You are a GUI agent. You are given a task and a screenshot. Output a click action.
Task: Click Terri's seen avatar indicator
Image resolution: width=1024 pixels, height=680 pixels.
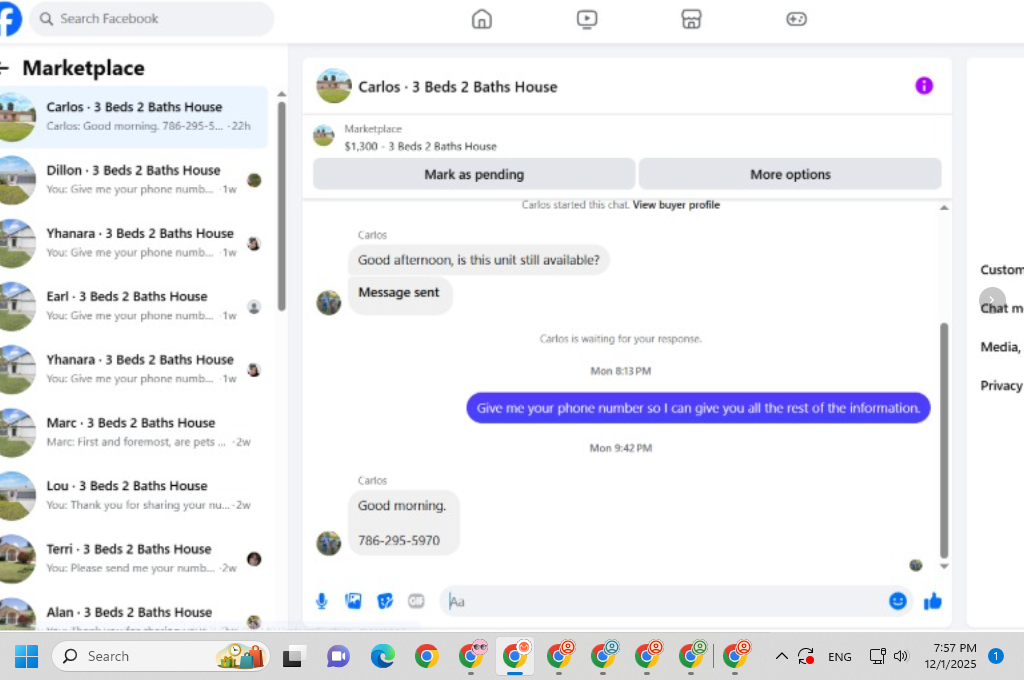(254, 559)
